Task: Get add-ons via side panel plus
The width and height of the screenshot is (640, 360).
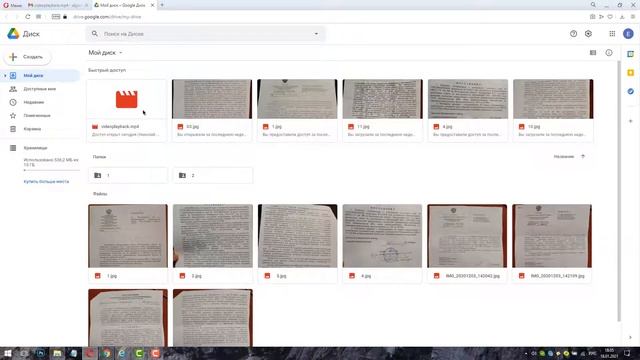Action: (x=631, y=121)
